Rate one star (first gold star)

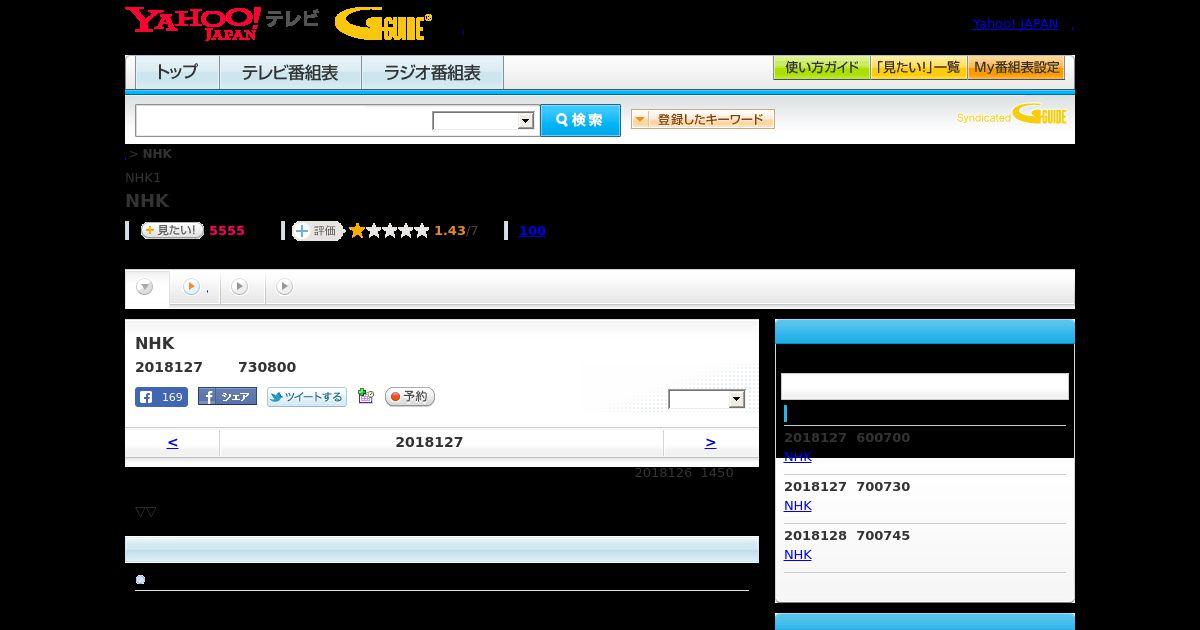[x=357, y=231]
